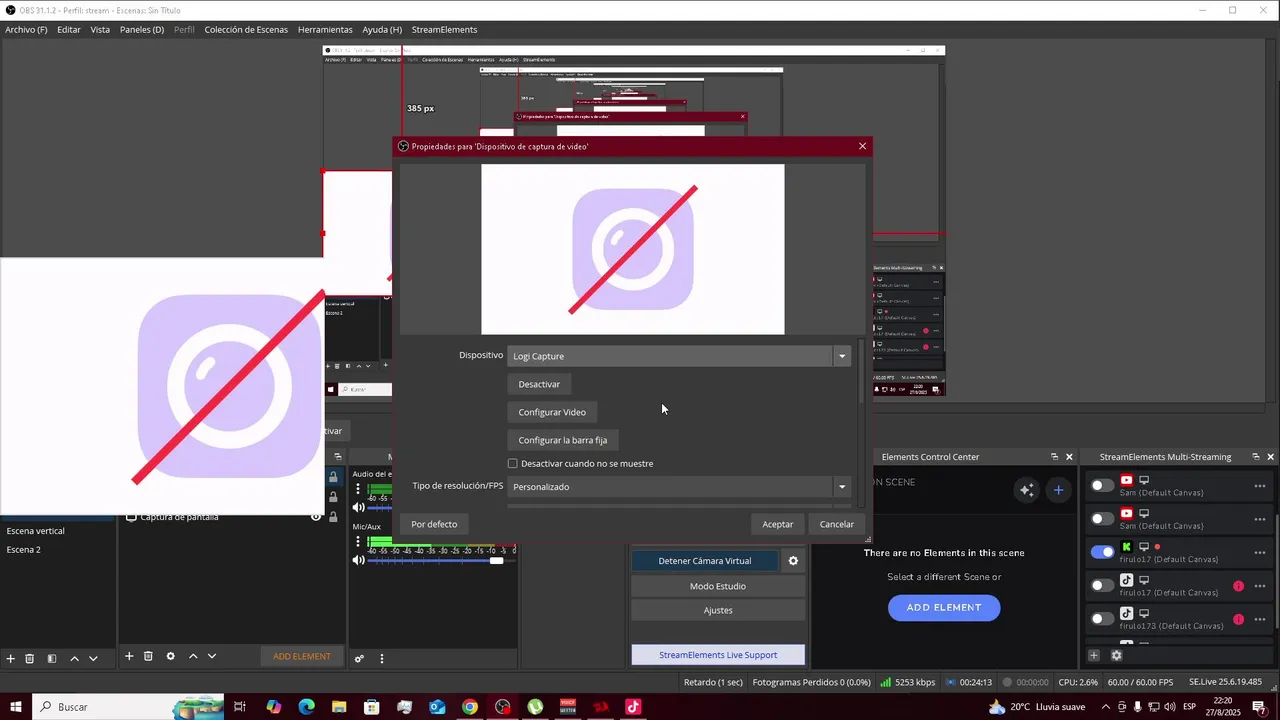Click Configurar la barra fija
Screen dimensions: 1280x720
[563, 440]
